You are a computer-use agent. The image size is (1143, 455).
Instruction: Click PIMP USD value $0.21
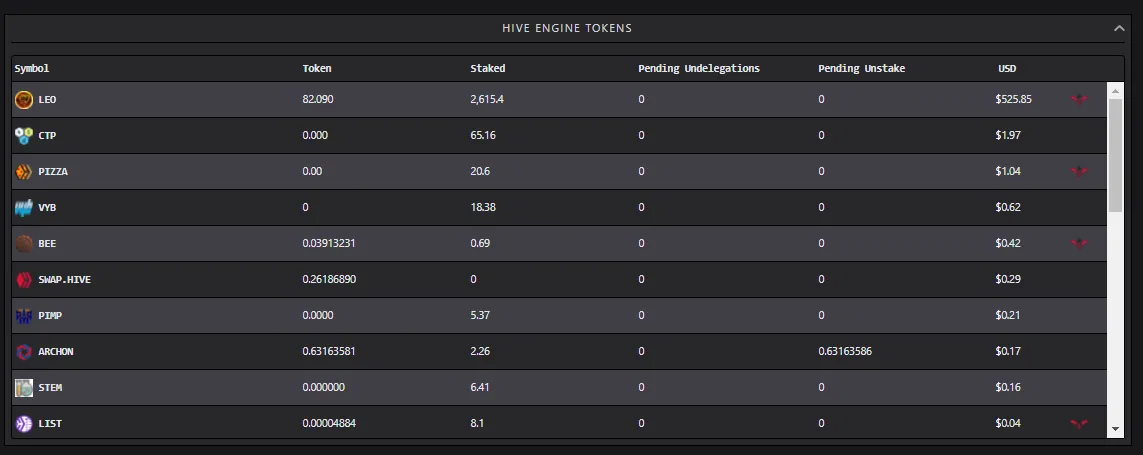click(1008, 315)
